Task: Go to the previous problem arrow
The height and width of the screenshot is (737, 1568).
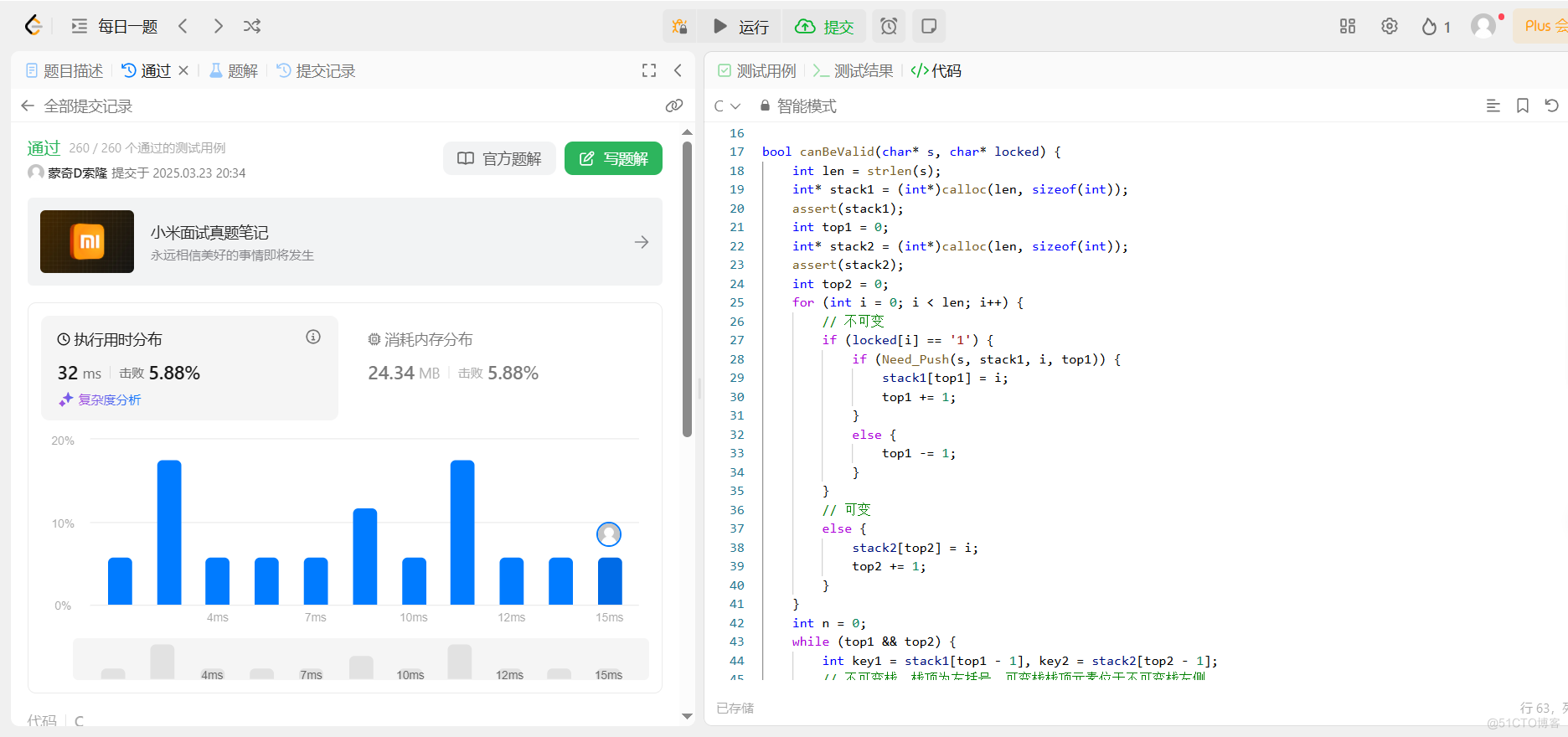Action: pyautogui.click(x=183, y=26)
